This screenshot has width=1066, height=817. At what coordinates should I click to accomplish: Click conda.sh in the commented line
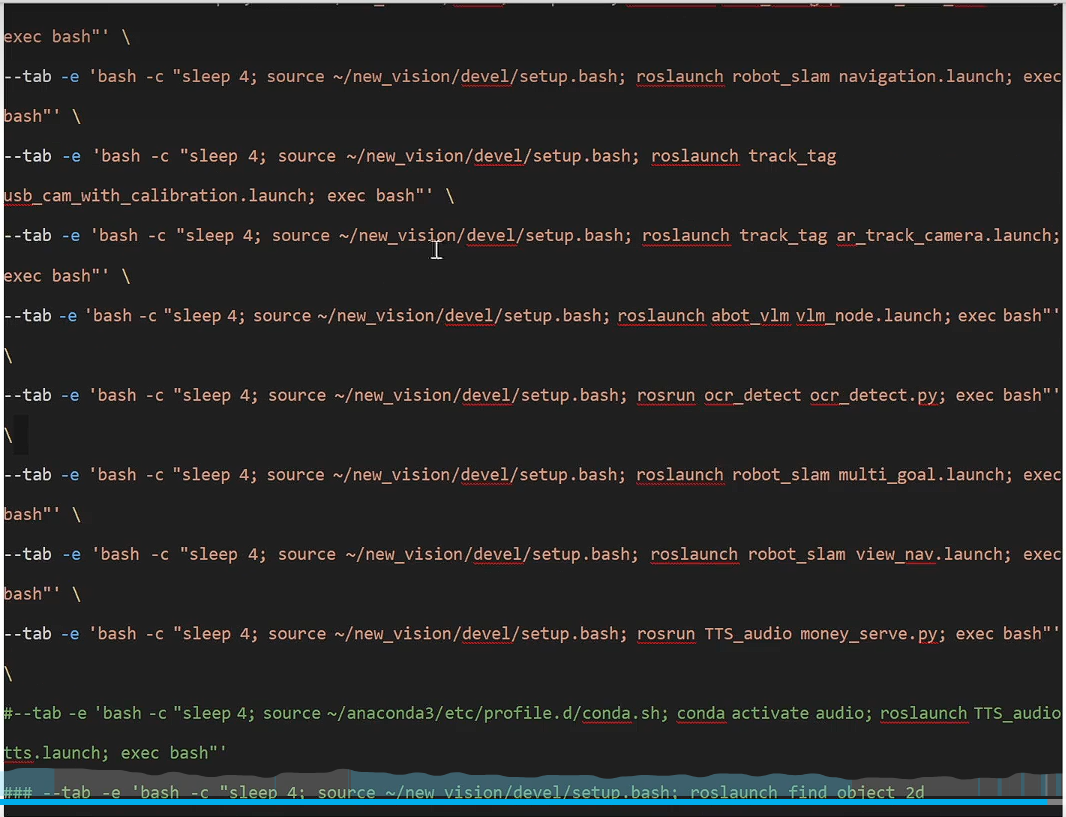tap(621, 714)
